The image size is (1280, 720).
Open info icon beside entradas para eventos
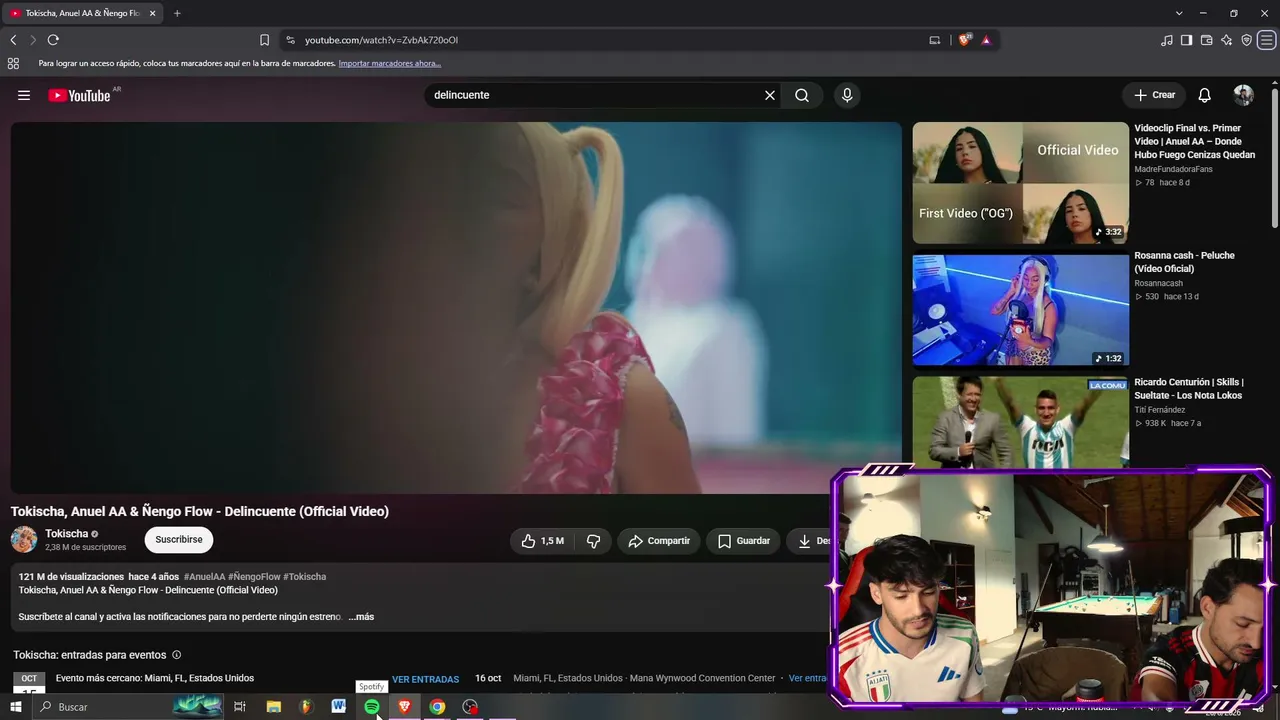tap(177, 655)
